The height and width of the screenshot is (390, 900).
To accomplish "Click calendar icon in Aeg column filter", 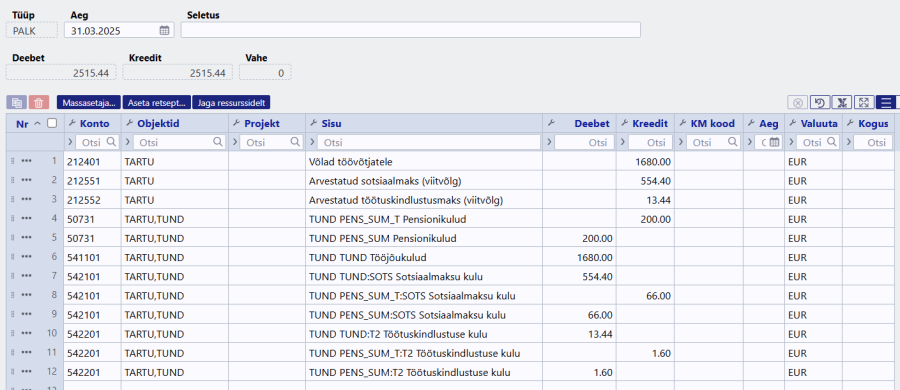I will coord(774,142).
